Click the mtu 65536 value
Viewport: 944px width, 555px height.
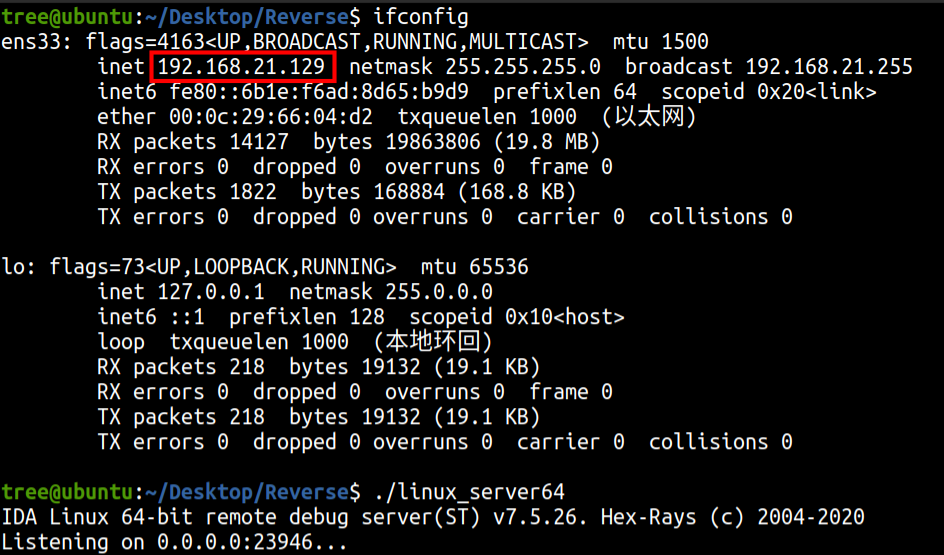tap(499, 267)
